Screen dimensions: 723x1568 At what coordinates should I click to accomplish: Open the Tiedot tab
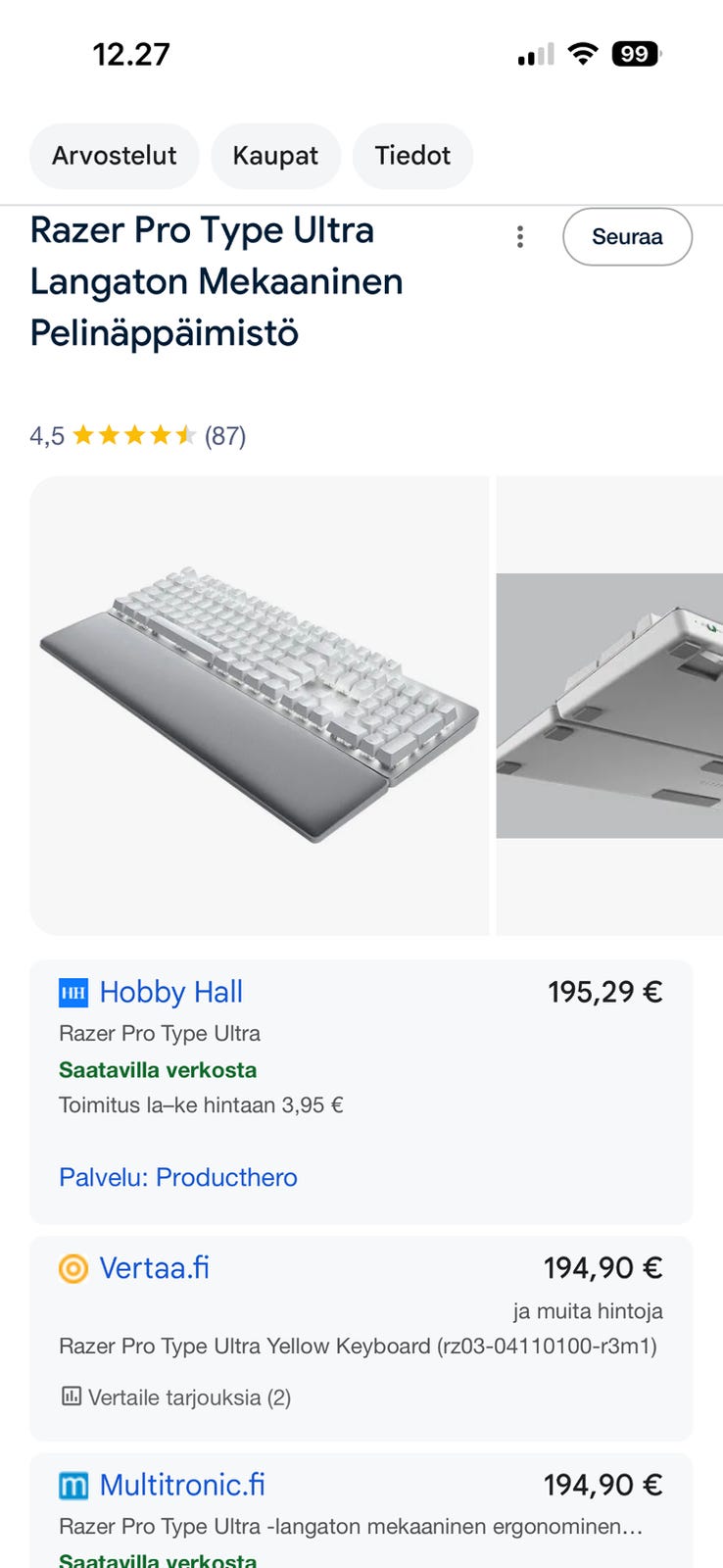pyautogui.click(x=412, y=156)
